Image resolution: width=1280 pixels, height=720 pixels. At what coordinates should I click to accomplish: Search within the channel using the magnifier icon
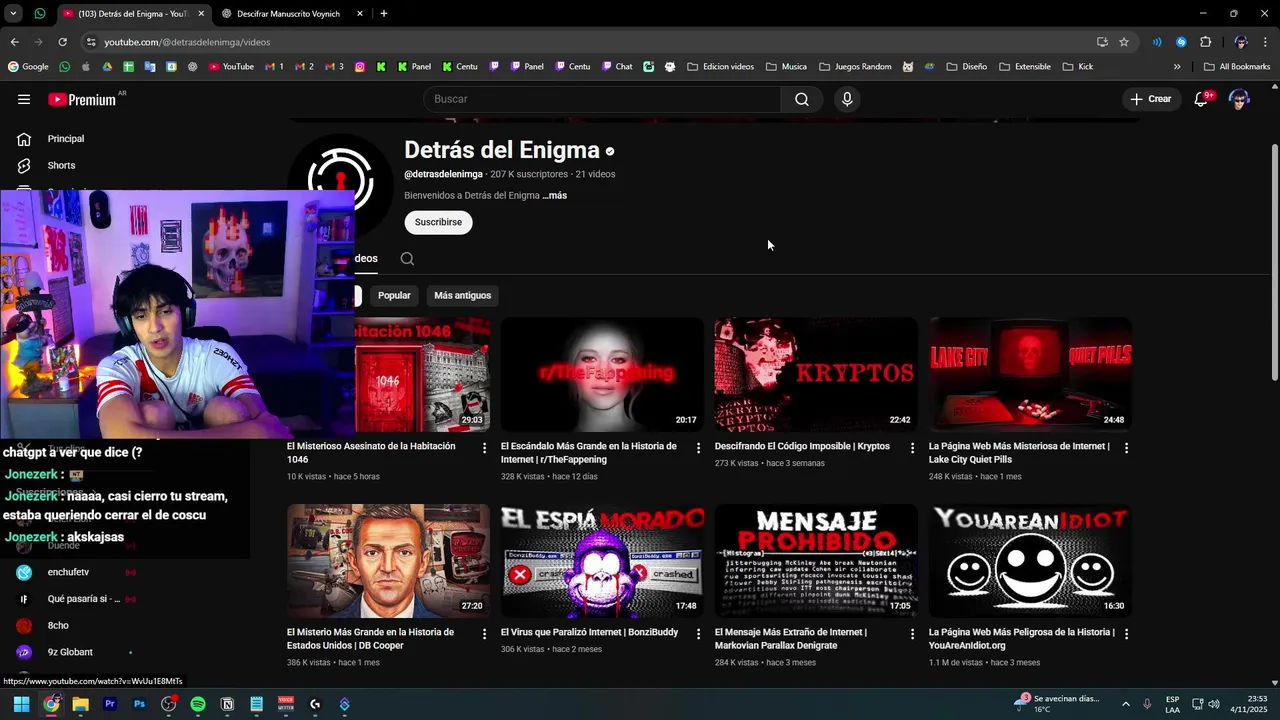[x=407, y=258]
